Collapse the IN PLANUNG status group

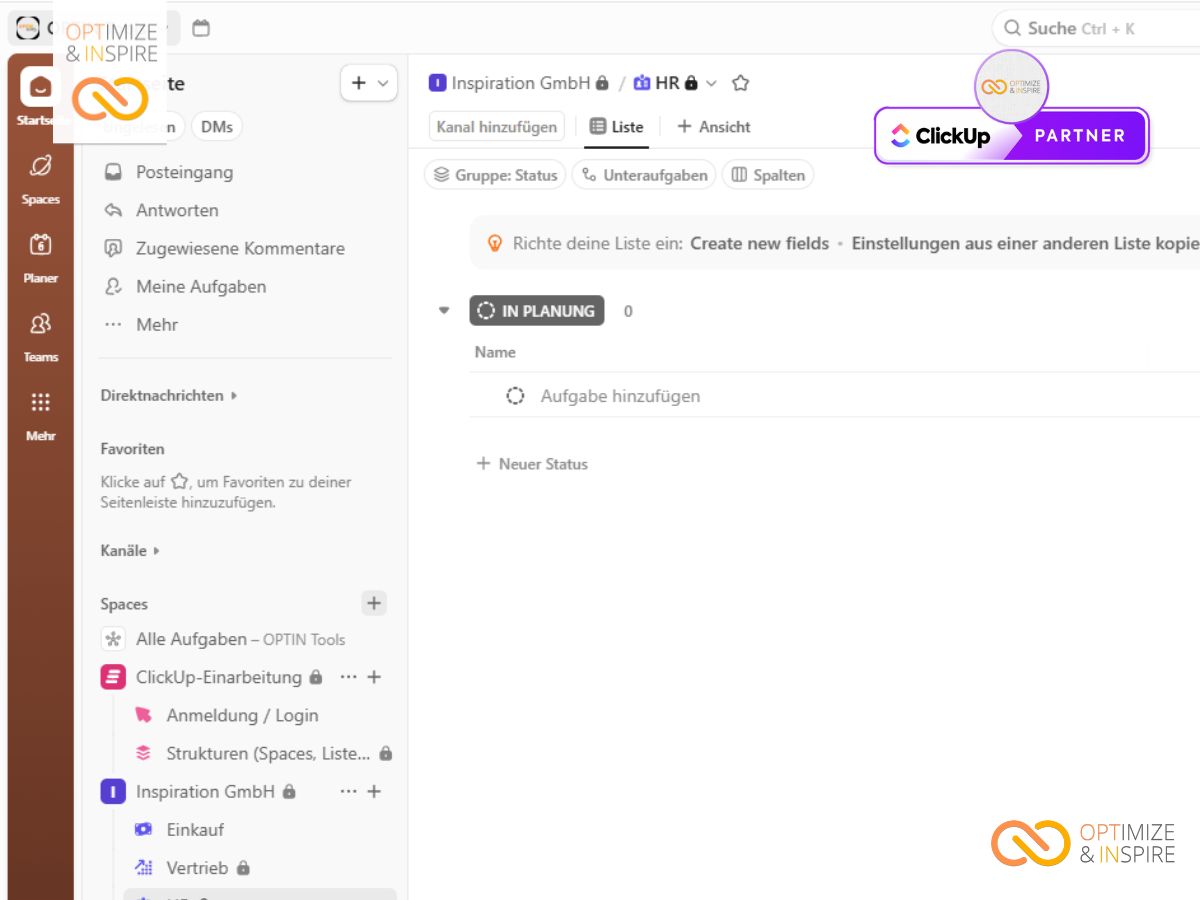444,311
